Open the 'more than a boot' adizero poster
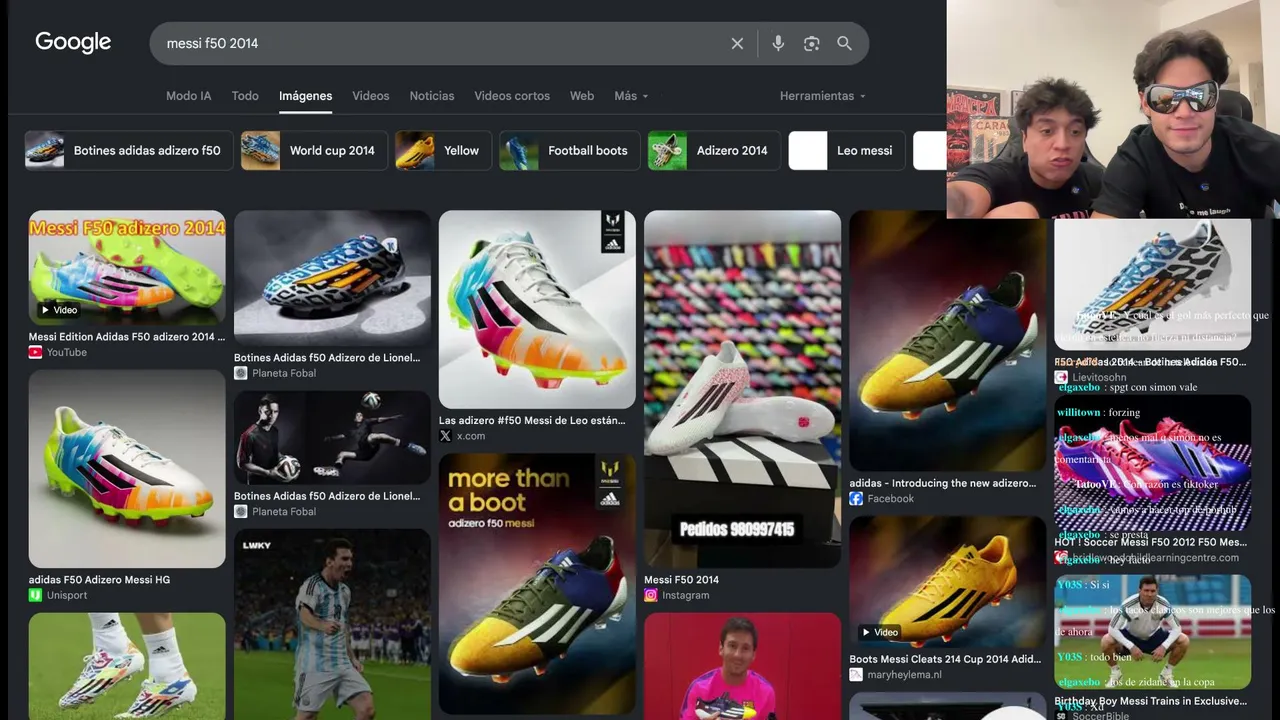This screenshot has width=1280, height=720. (x=537, y=584)
